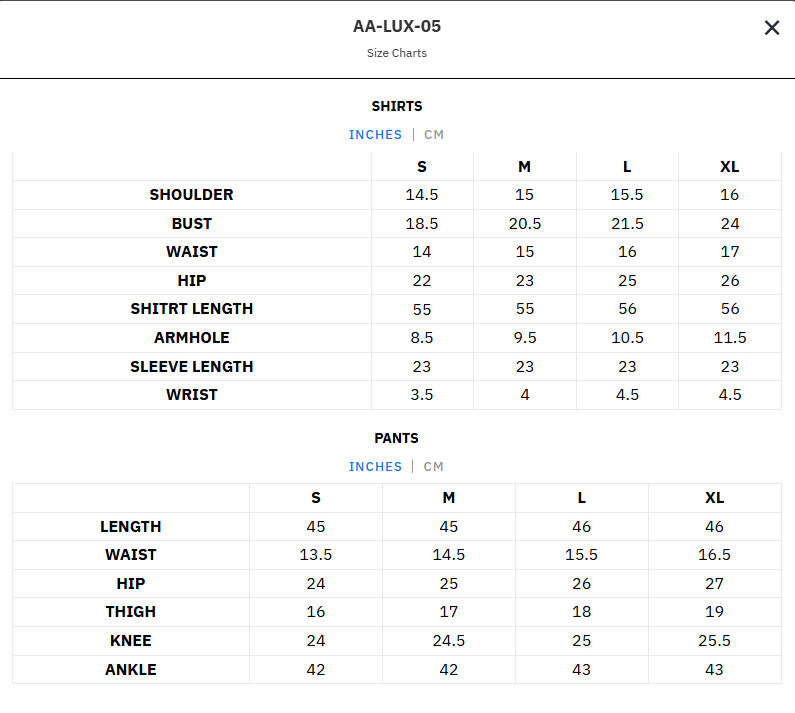The height and width of the screenshot is (713, 795).
Task: Switch shirts chart to CM units
Action: 434,135
